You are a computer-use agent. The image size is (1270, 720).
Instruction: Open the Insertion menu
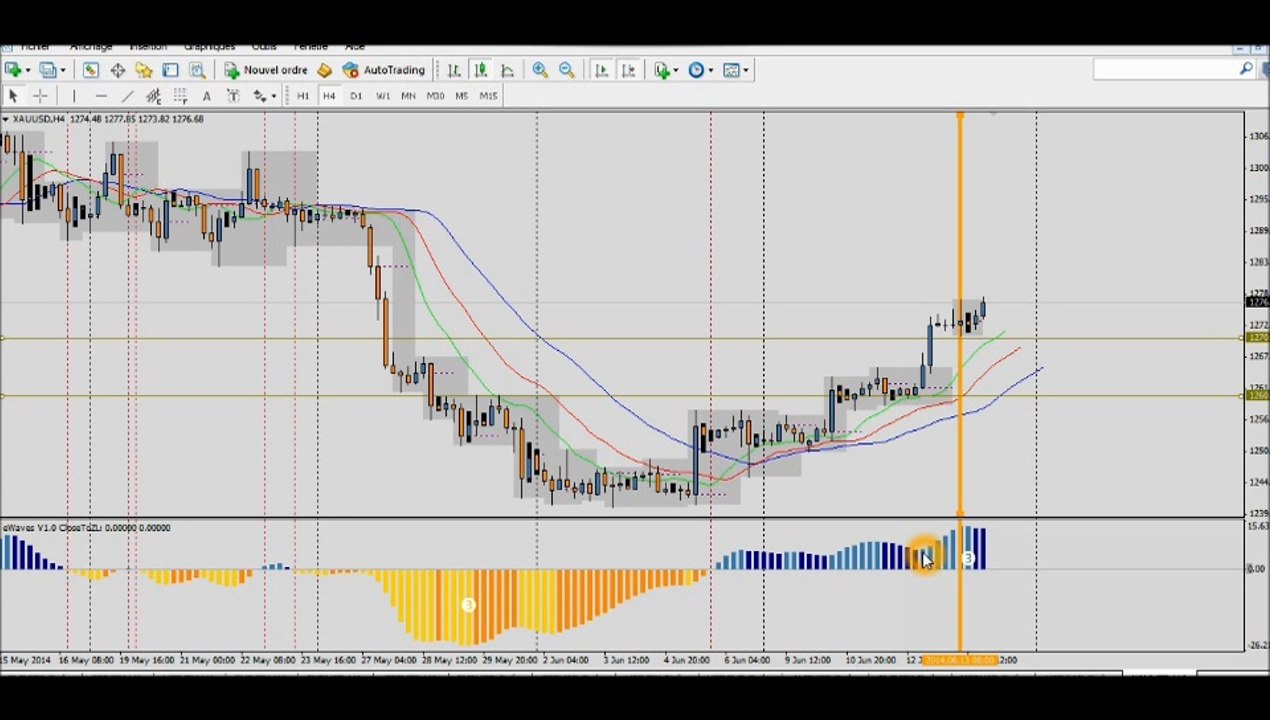tap(148, 46)
